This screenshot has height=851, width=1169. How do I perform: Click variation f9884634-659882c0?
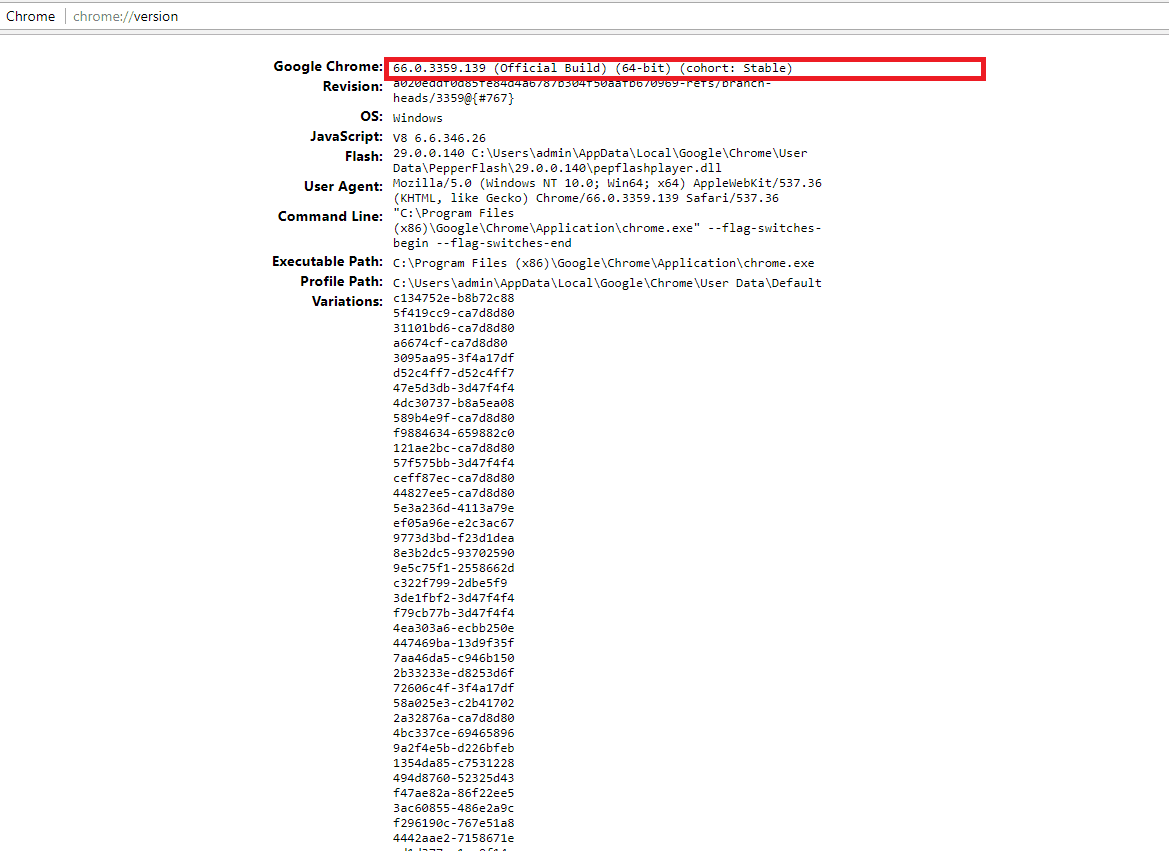pyautogui.click(x=453, y=433)
